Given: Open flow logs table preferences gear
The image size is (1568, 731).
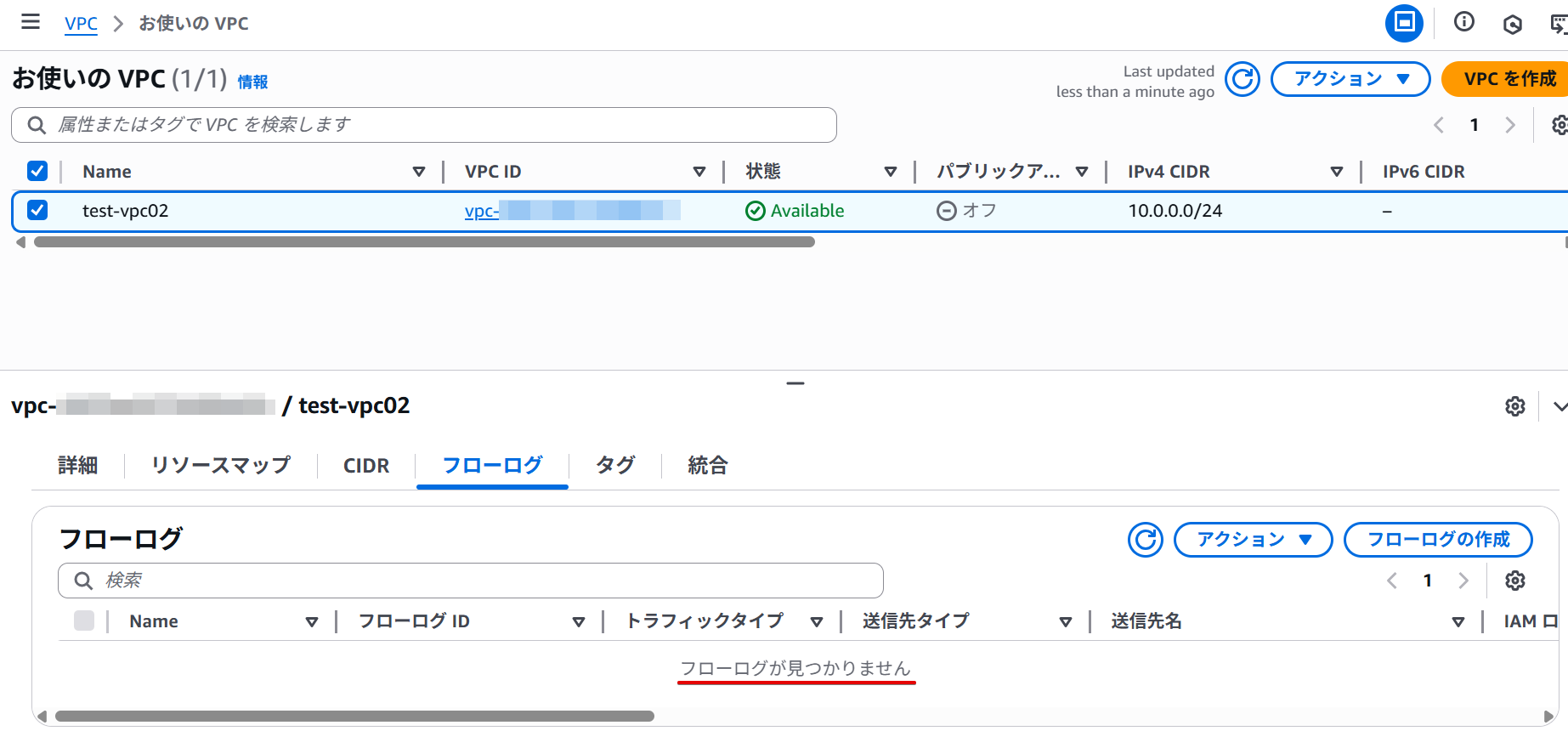Looking at the screenshot, I should (1514, 581).
